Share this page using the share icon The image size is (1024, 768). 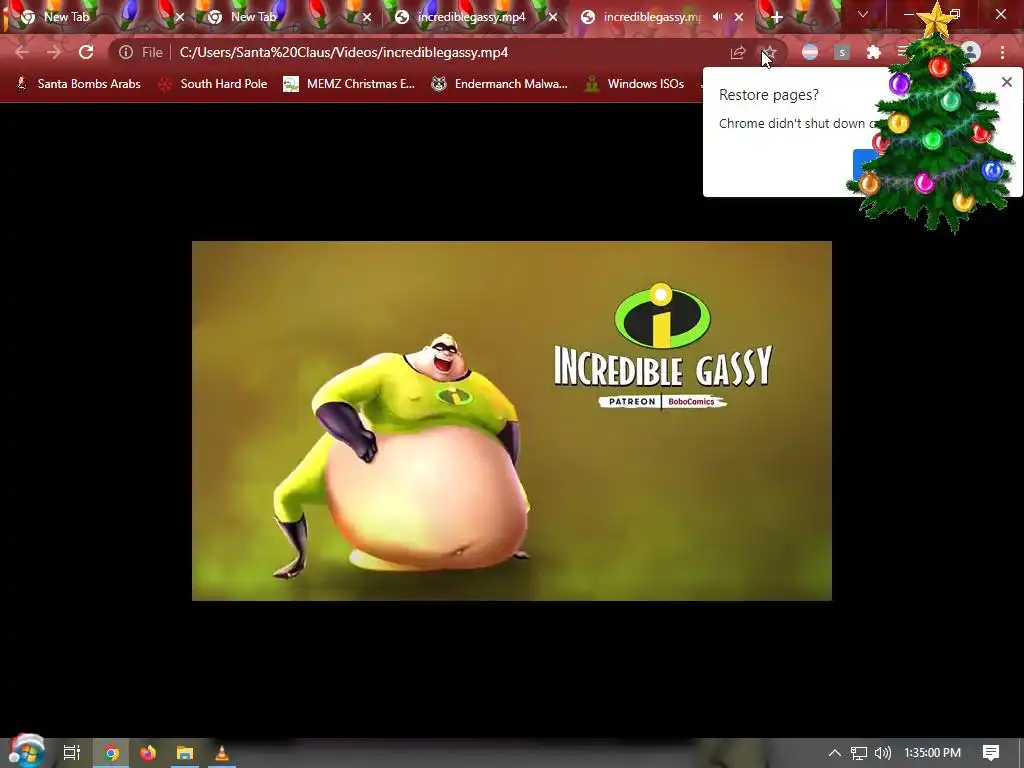click(x=738, y=52)
